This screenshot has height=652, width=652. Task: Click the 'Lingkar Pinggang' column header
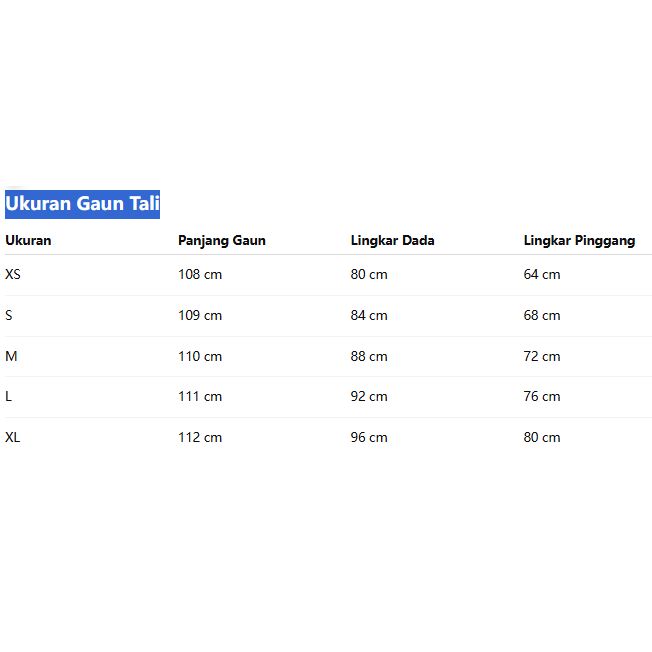pyautogui.click(x=579, y=240)
